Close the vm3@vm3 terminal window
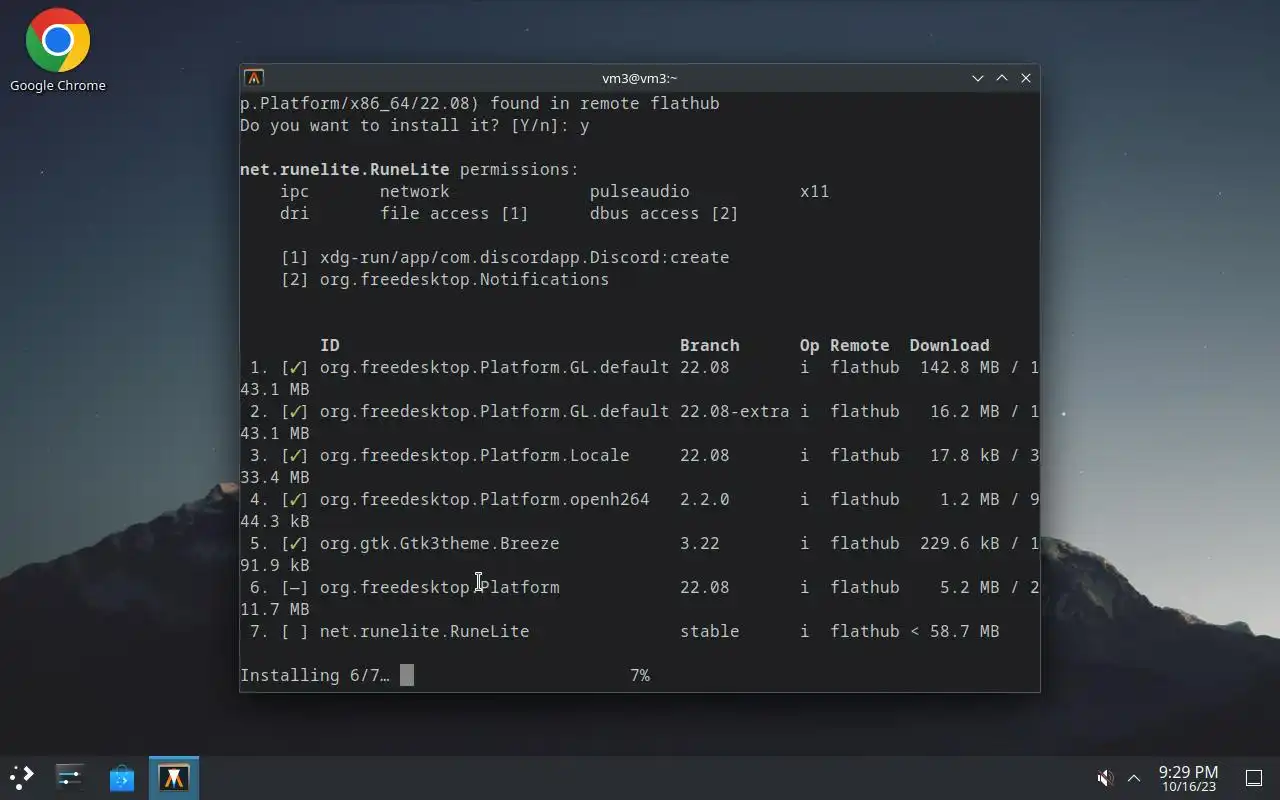The image size is (1280, 800). click(x=1026, y=78)
